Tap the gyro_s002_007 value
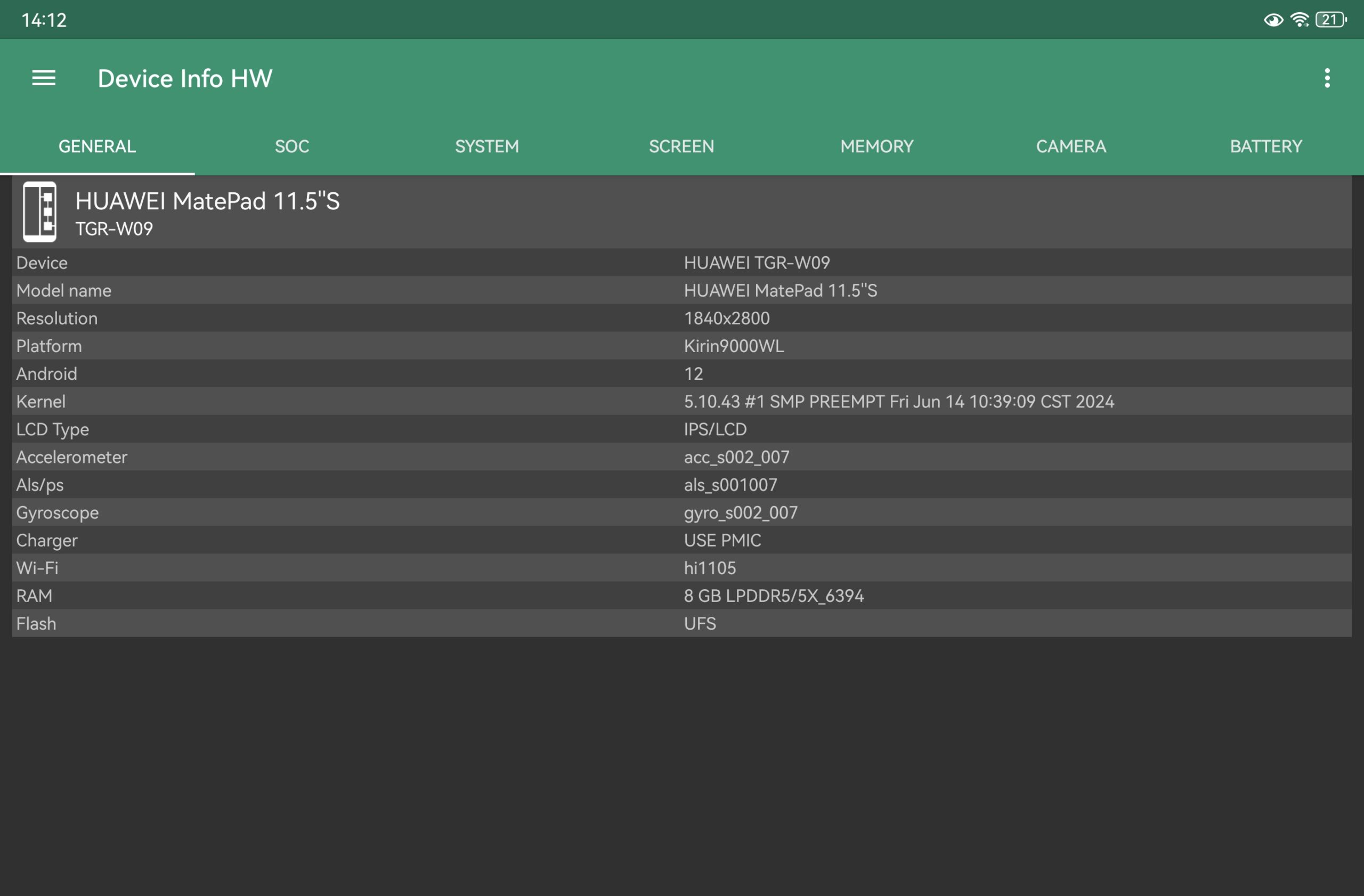Screen dimensions: 1364x896 (x=741, y=513)
